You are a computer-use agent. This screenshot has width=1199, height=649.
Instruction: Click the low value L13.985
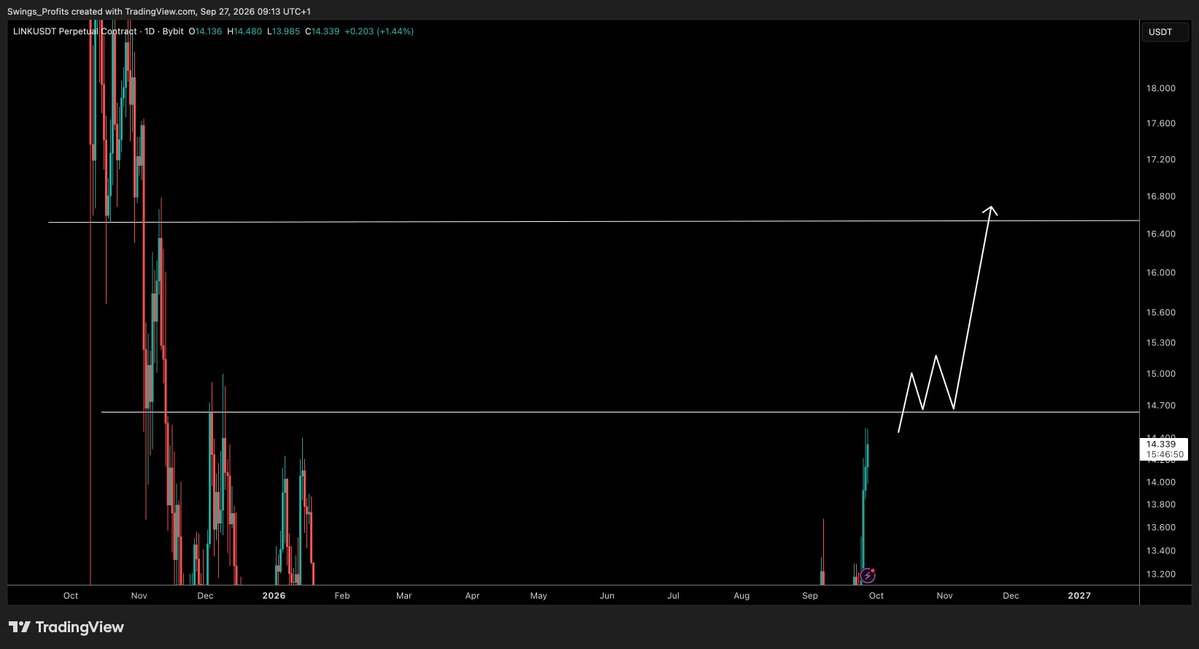point(284,31)
